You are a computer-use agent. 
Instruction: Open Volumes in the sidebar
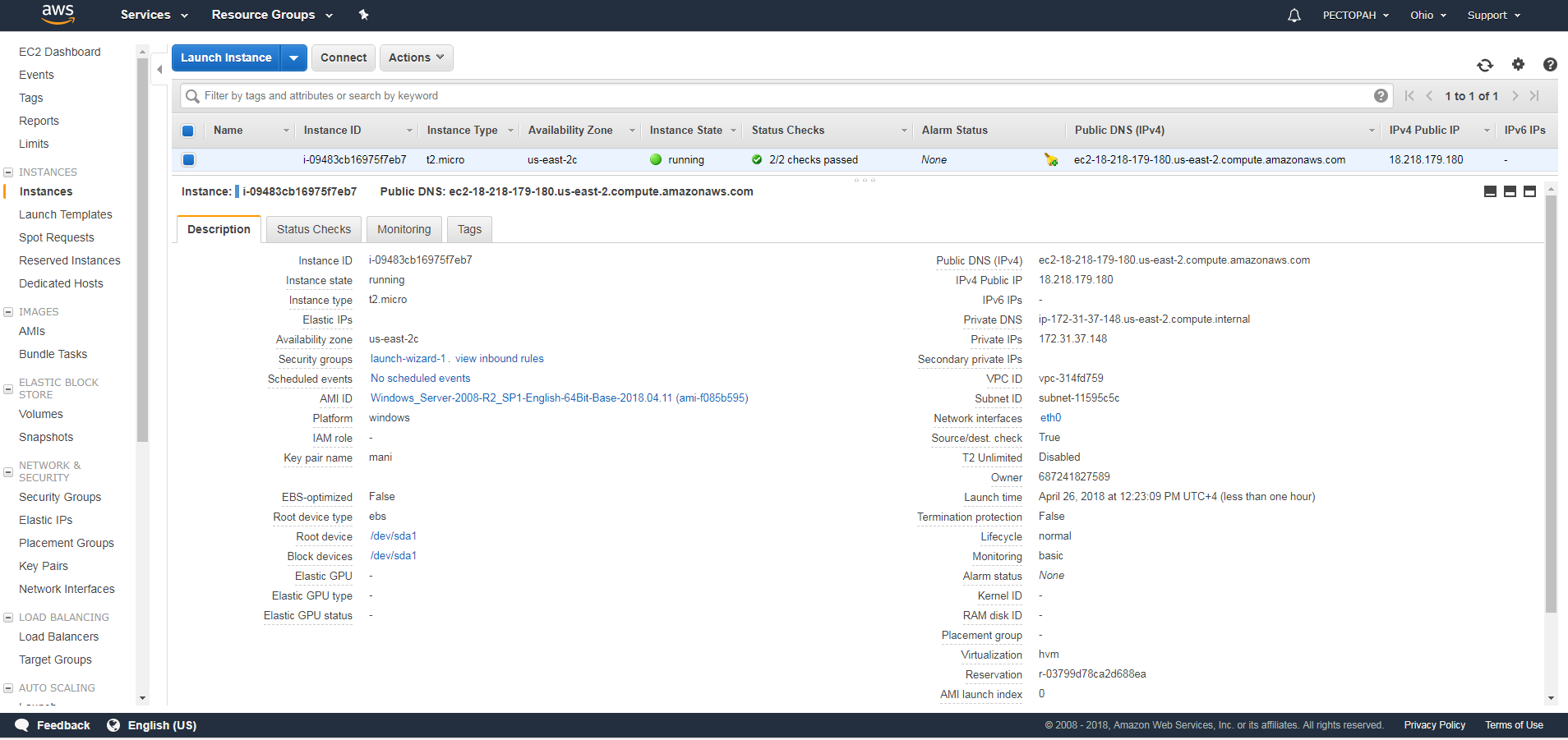click(x=41, y=414)
